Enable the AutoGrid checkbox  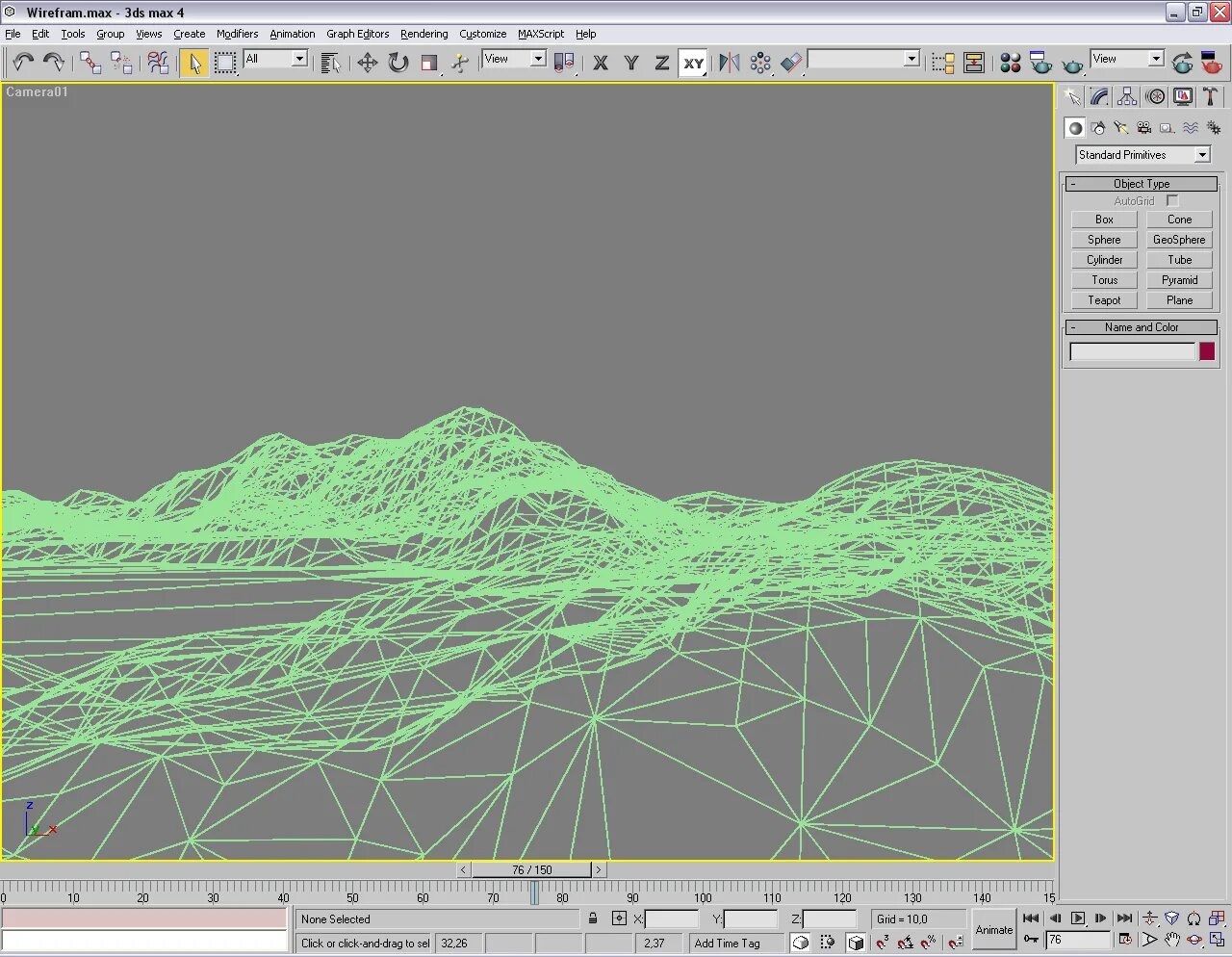[x=1172, y=201]
